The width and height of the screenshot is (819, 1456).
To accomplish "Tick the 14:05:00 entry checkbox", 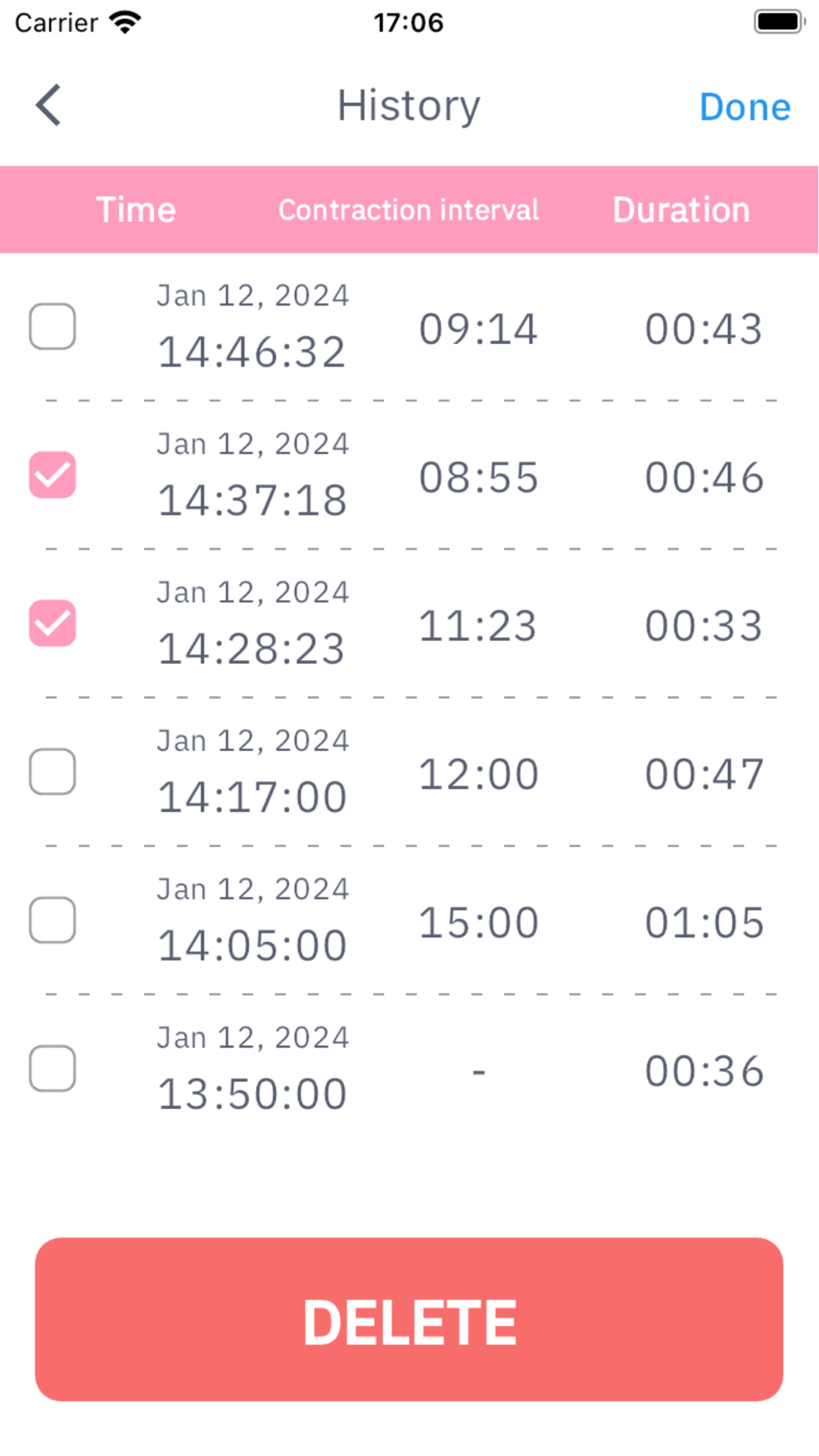I will point(52,920).
